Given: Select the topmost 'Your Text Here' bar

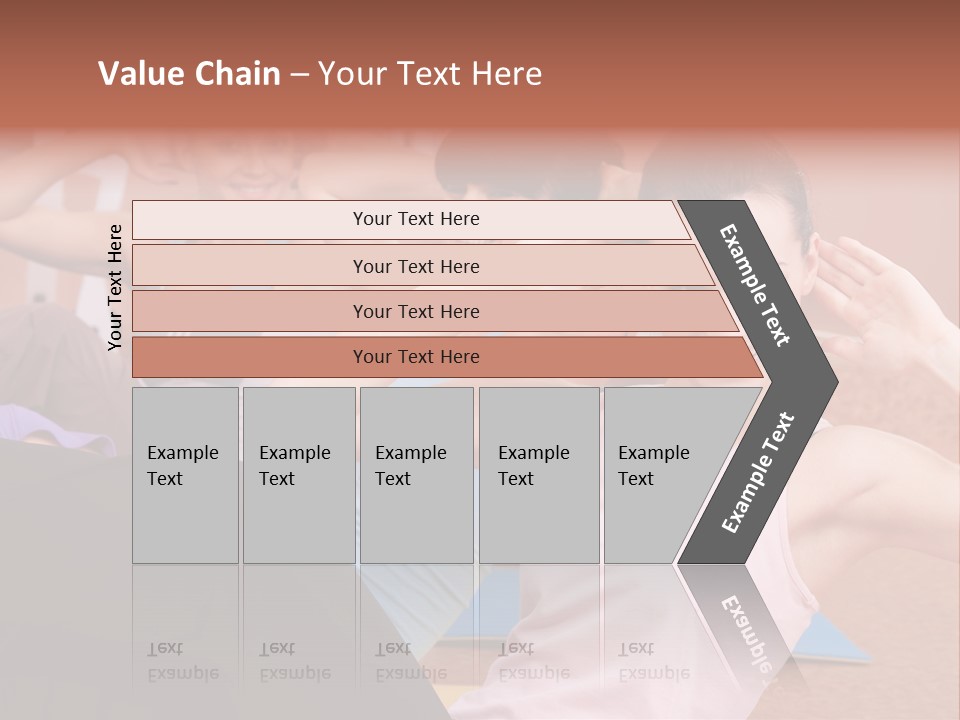Looking at the screenshot, I should pyautogui.click(x=415, y=219).
